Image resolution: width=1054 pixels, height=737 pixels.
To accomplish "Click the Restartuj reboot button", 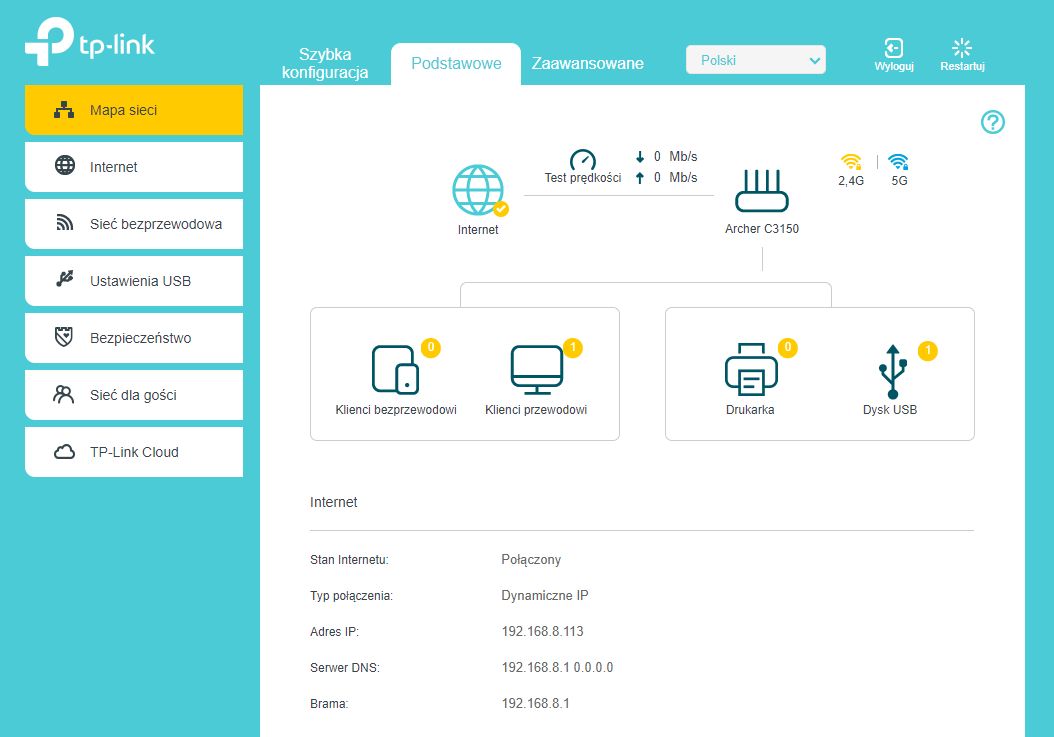I will coord(962,54).
